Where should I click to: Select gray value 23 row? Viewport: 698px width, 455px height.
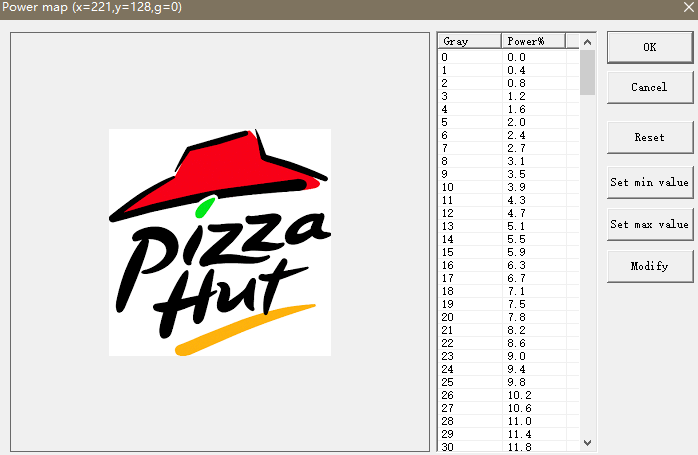point(509,356)
